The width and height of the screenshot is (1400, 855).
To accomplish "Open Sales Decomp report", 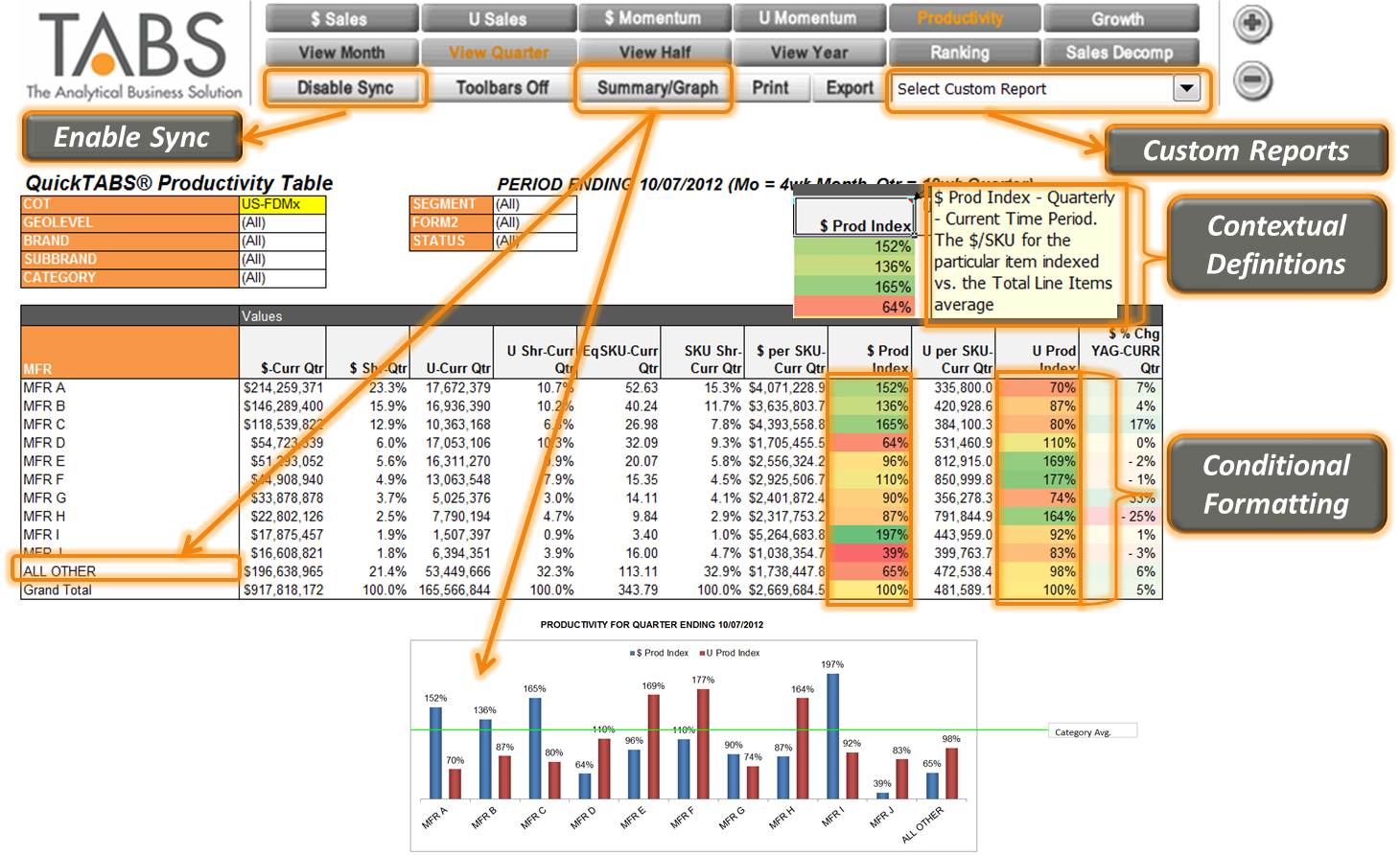I will (1120, 52).
